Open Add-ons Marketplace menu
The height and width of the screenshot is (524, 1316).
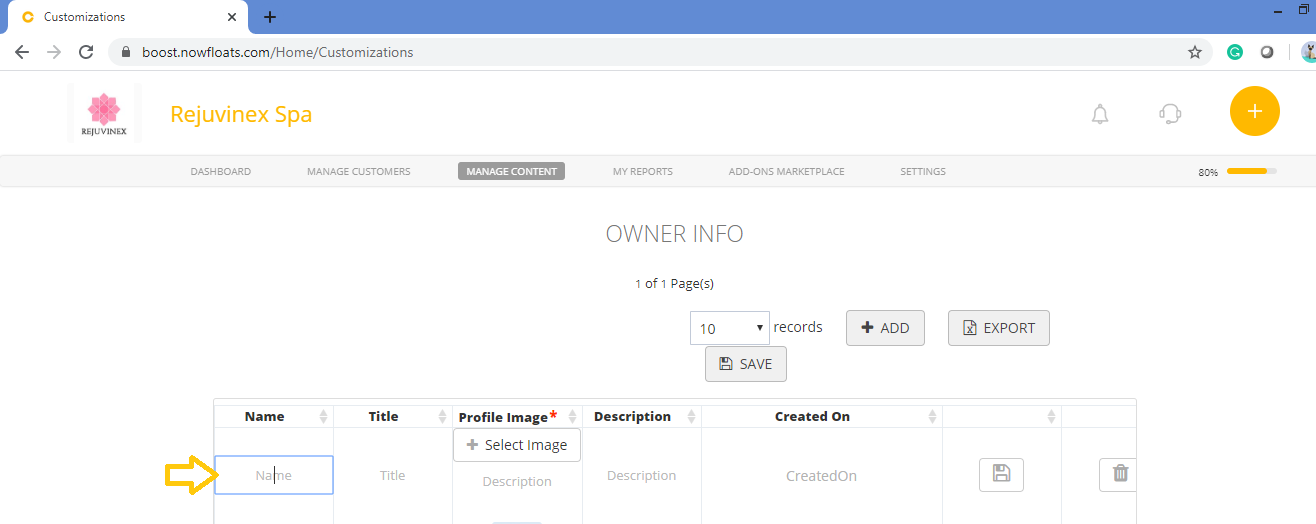tap(787, 171)
